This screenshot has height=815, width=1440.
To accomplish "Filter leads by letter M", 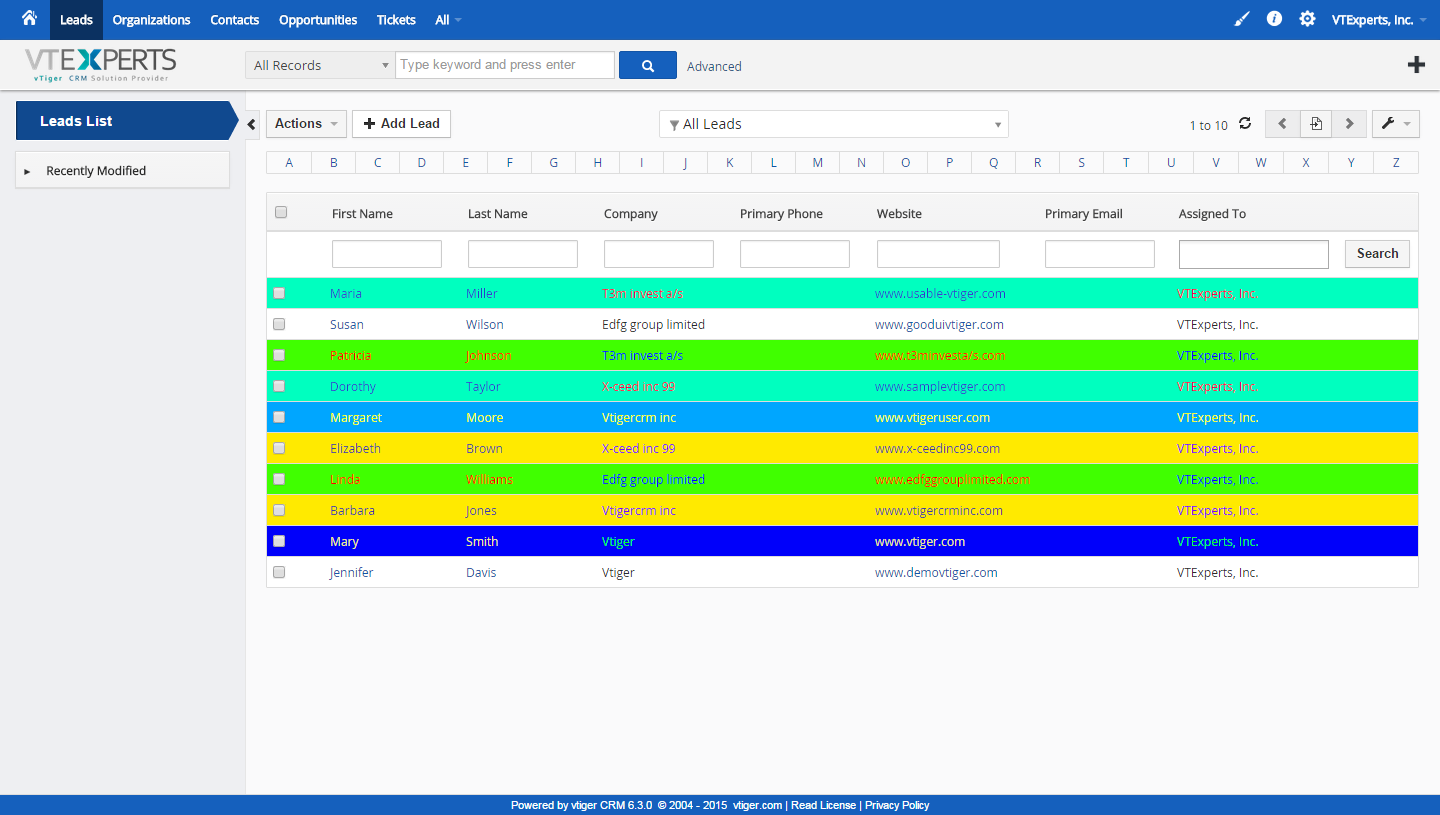I will (x=817, y=162).
